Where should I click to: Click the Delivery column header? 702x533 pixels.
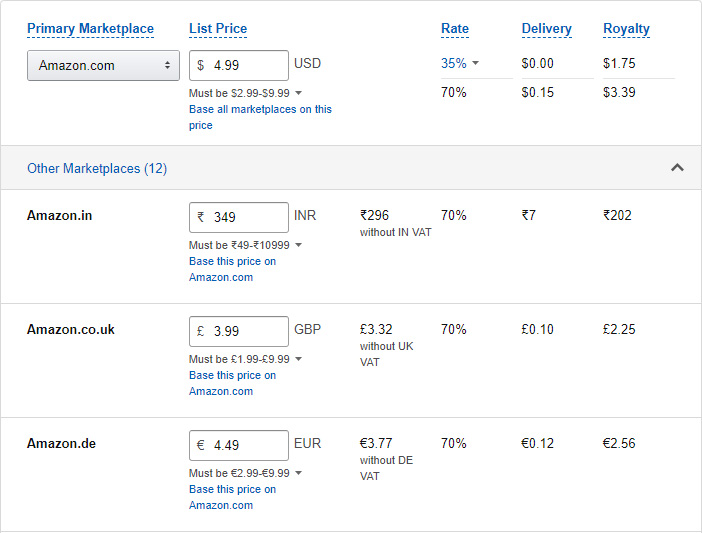tap(546, 29)
